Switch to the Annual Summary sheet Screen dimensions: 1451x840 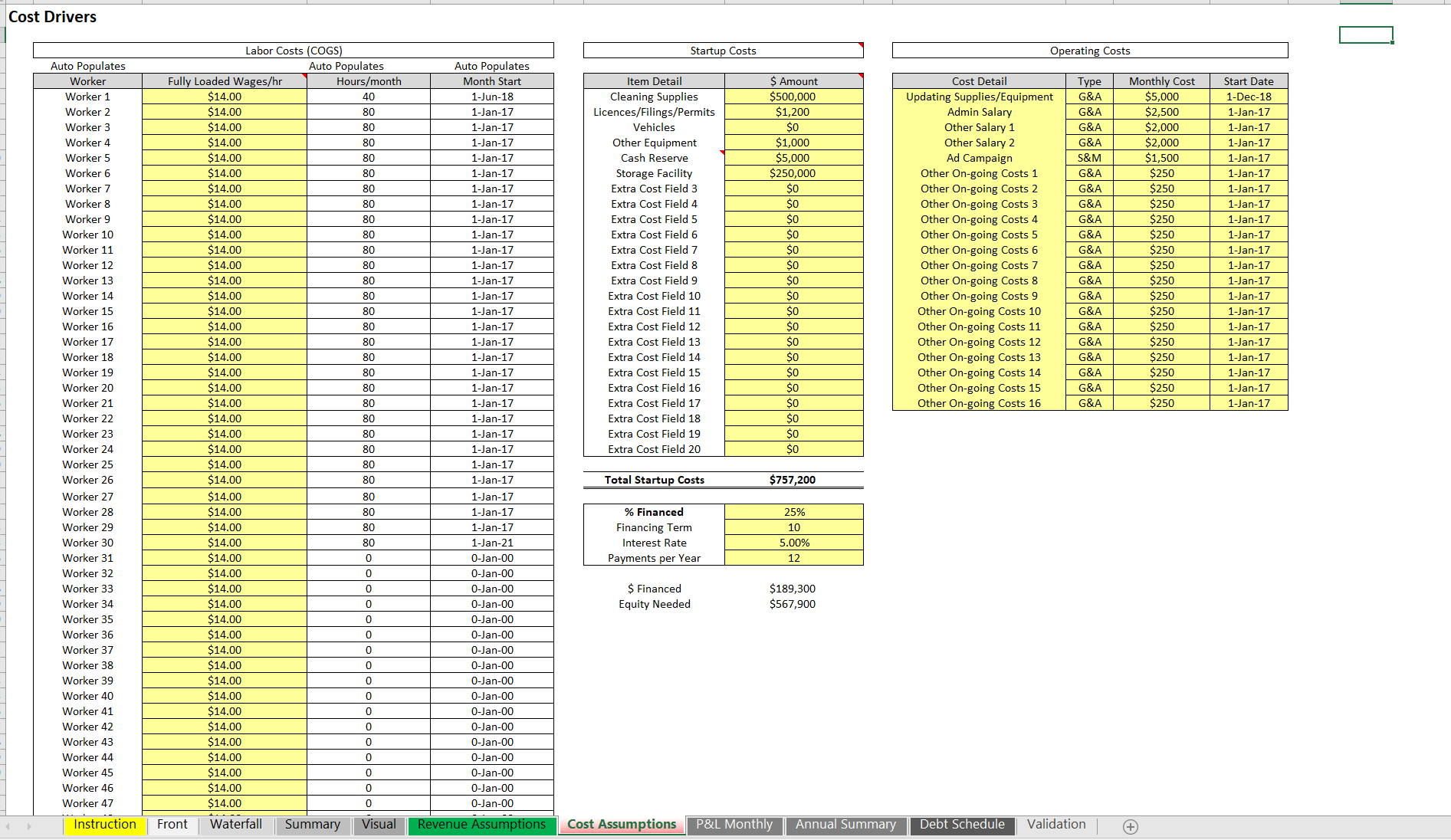845,825
